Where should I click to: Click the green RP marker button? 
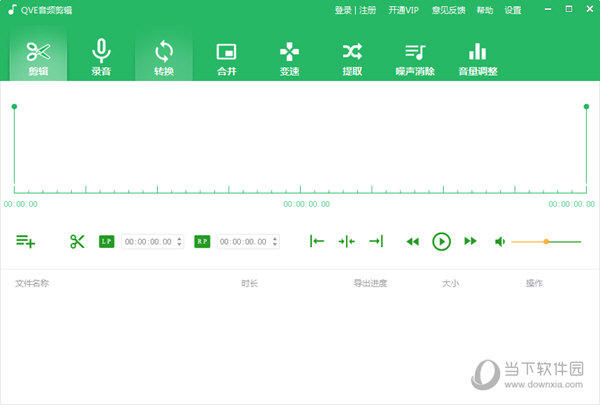pyautogui.click(x=202, y=242)
